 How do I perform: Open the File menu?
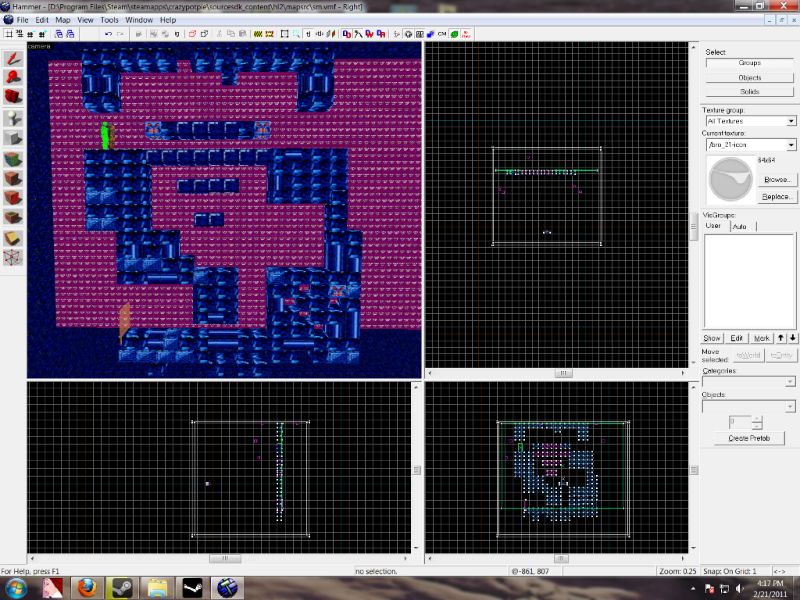[22, 20]
